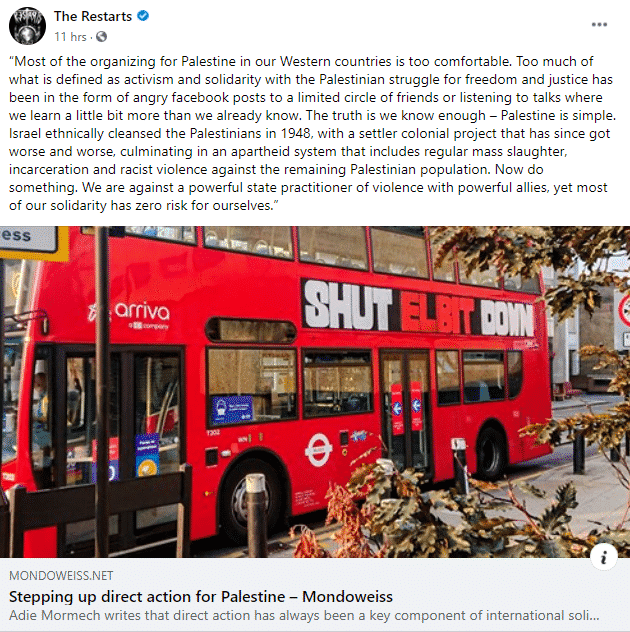Click the bus middle doors with arrows

coord(405,411)
